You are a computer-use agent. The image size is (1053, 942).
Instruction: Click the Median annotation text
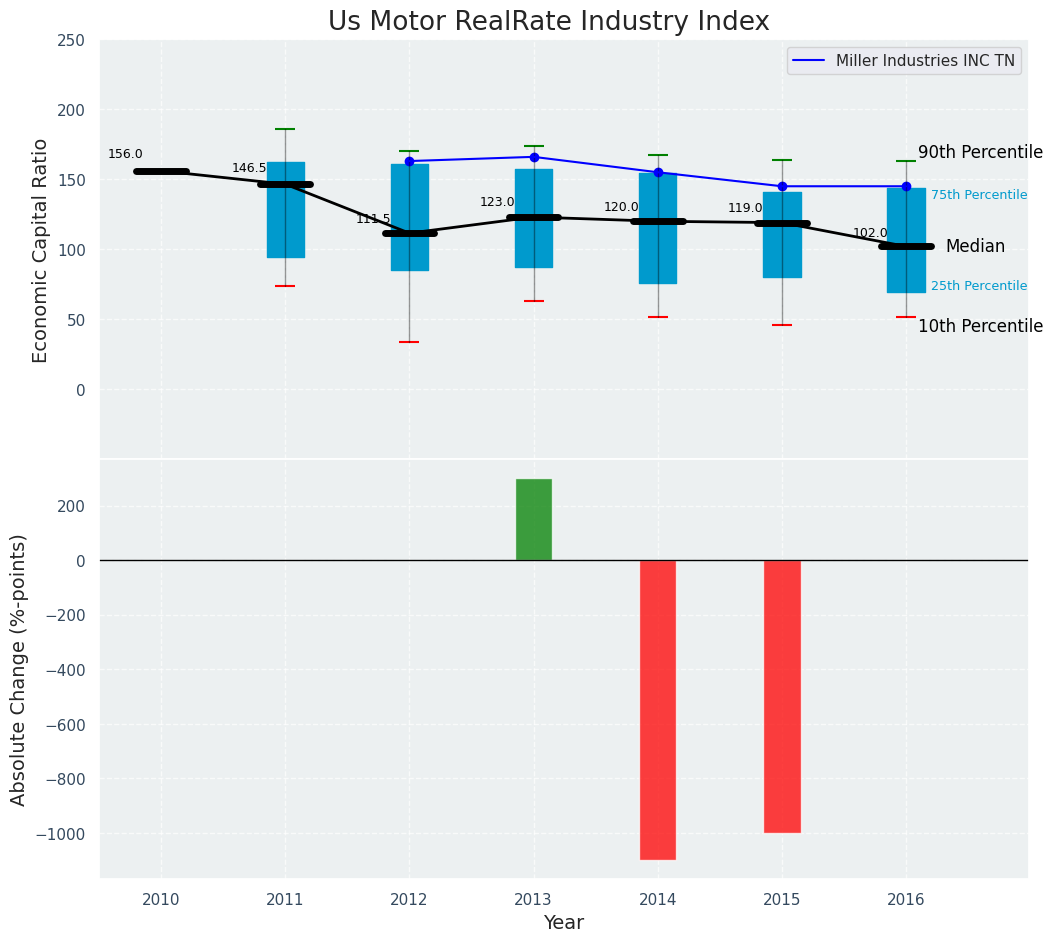[x=975, y=246]
